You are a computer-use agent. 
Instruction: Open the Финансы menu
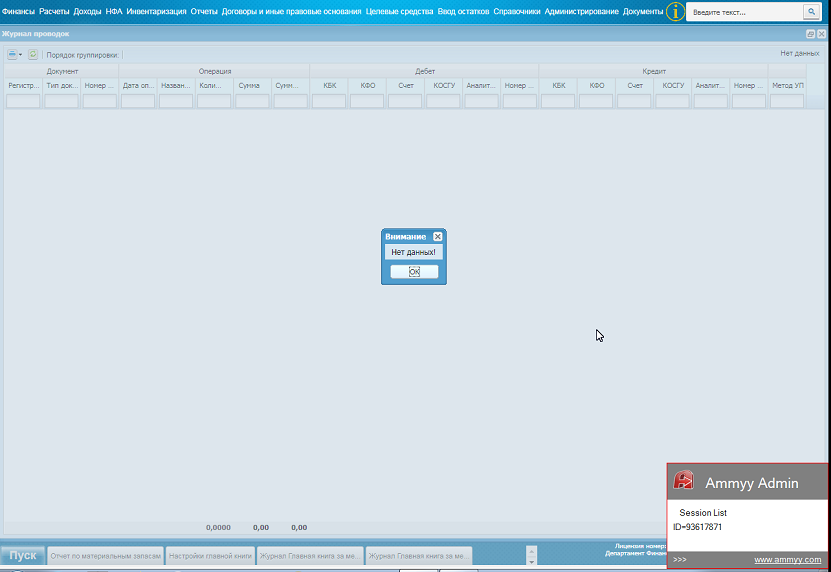pyautogui.click(x=18, y=11)
